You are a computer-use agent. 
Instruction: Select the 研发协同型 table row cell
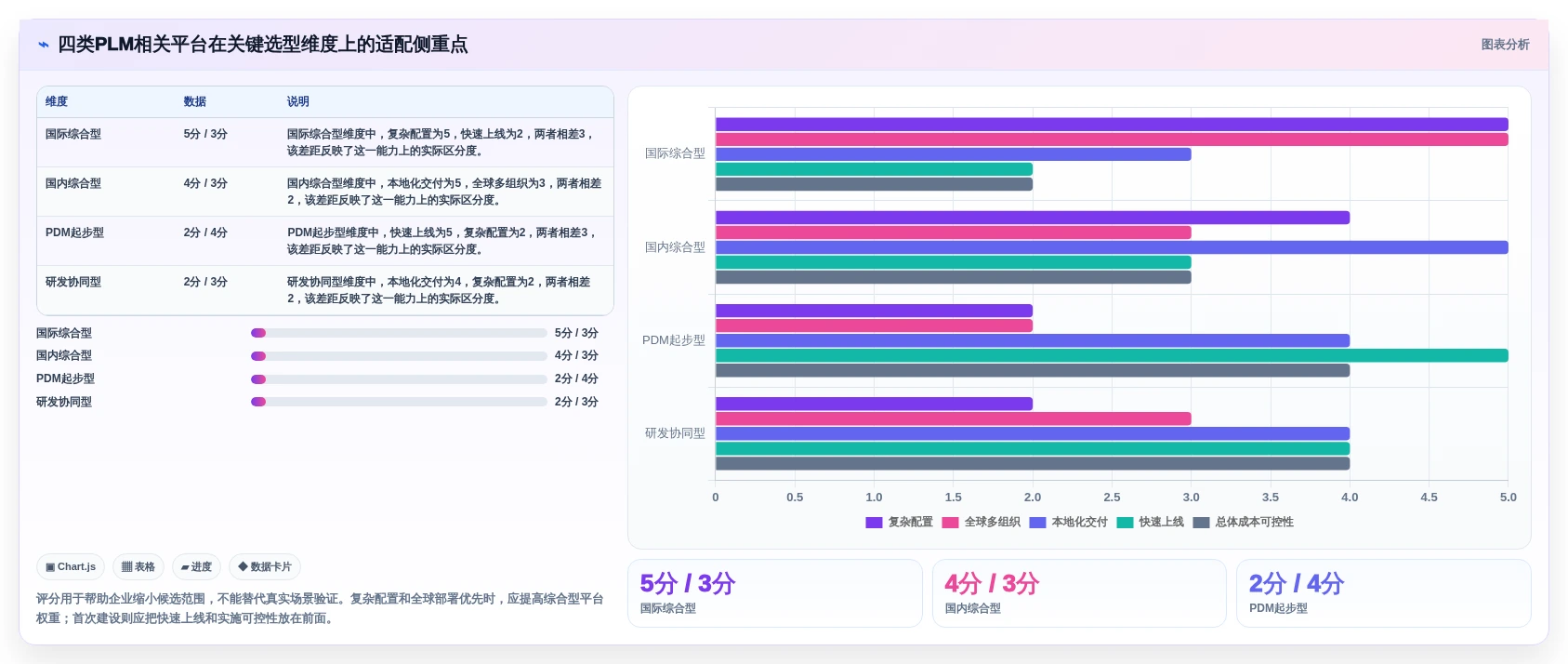coord(73,282)
